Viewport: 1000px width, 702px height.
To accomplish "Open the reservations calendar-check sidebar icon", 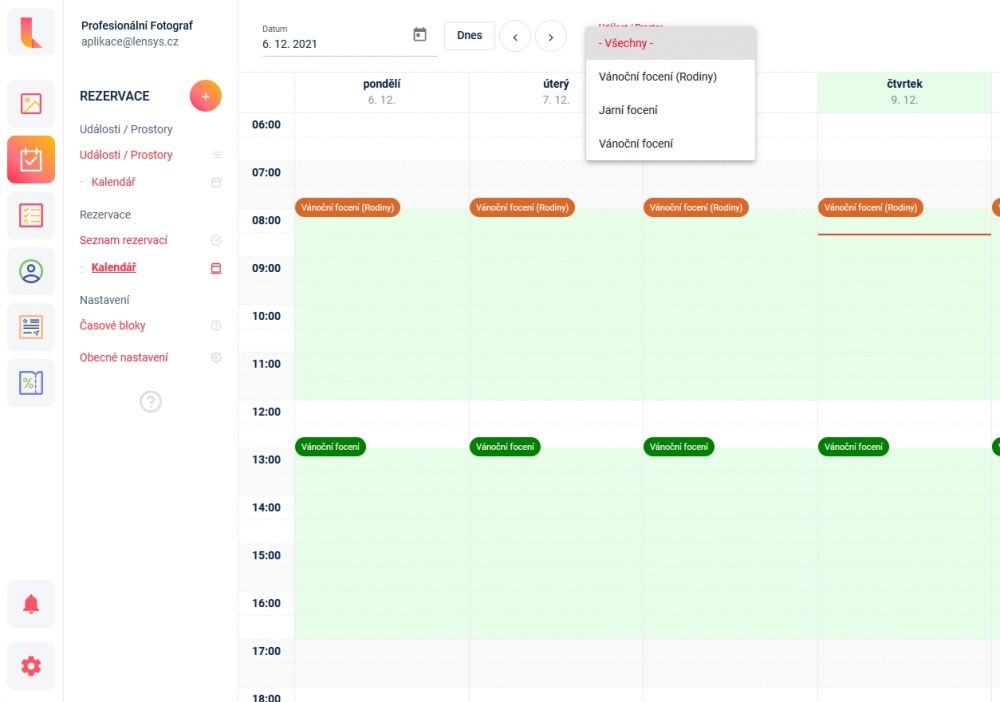I will click(31, 159).
